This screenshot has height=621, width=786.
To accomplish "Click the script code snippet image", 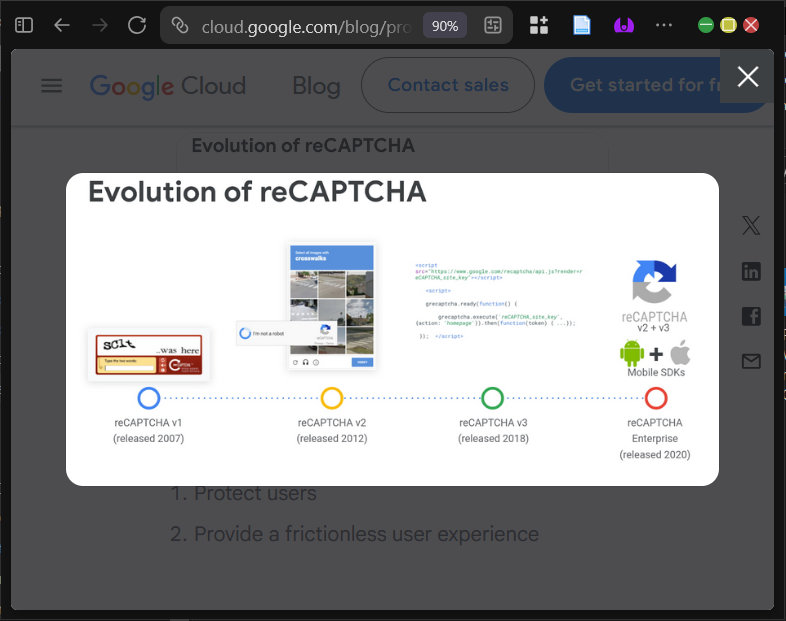I will click(x=499, y=301).
